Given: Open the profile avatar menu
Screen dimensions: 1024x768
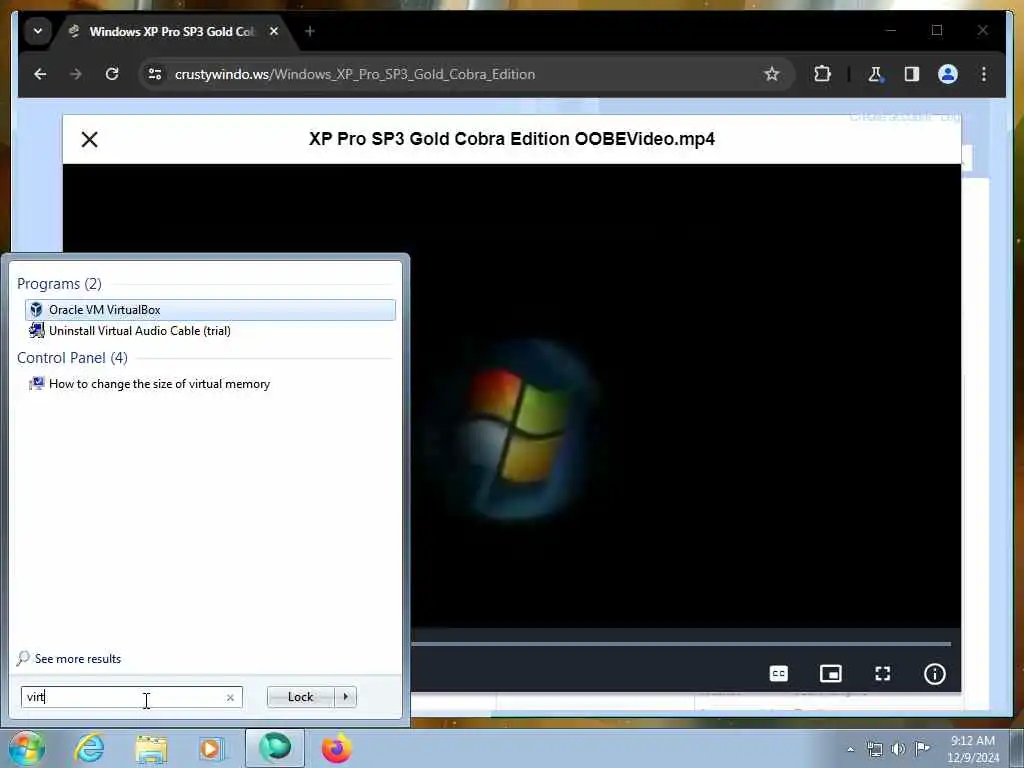Looking at the screenshot, I should tap(948, 74).
